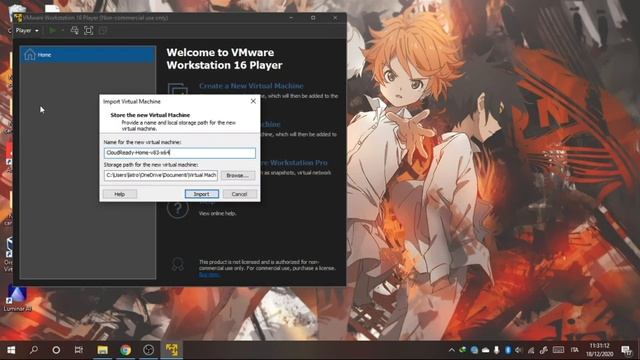640x360 pixels.
Task: Click the View online help text
Action: tap(217, 213)
